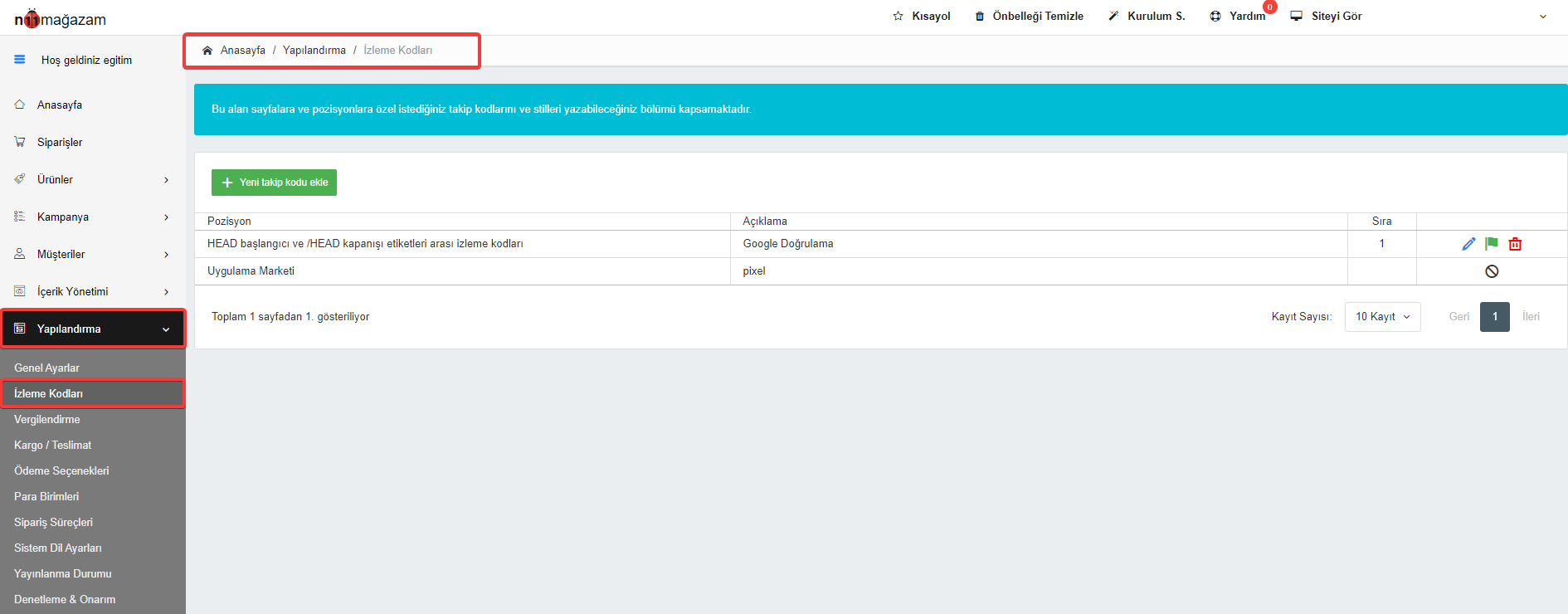Click the Müşteriler person icon
Screen dimensions: 1568x614
20,254
